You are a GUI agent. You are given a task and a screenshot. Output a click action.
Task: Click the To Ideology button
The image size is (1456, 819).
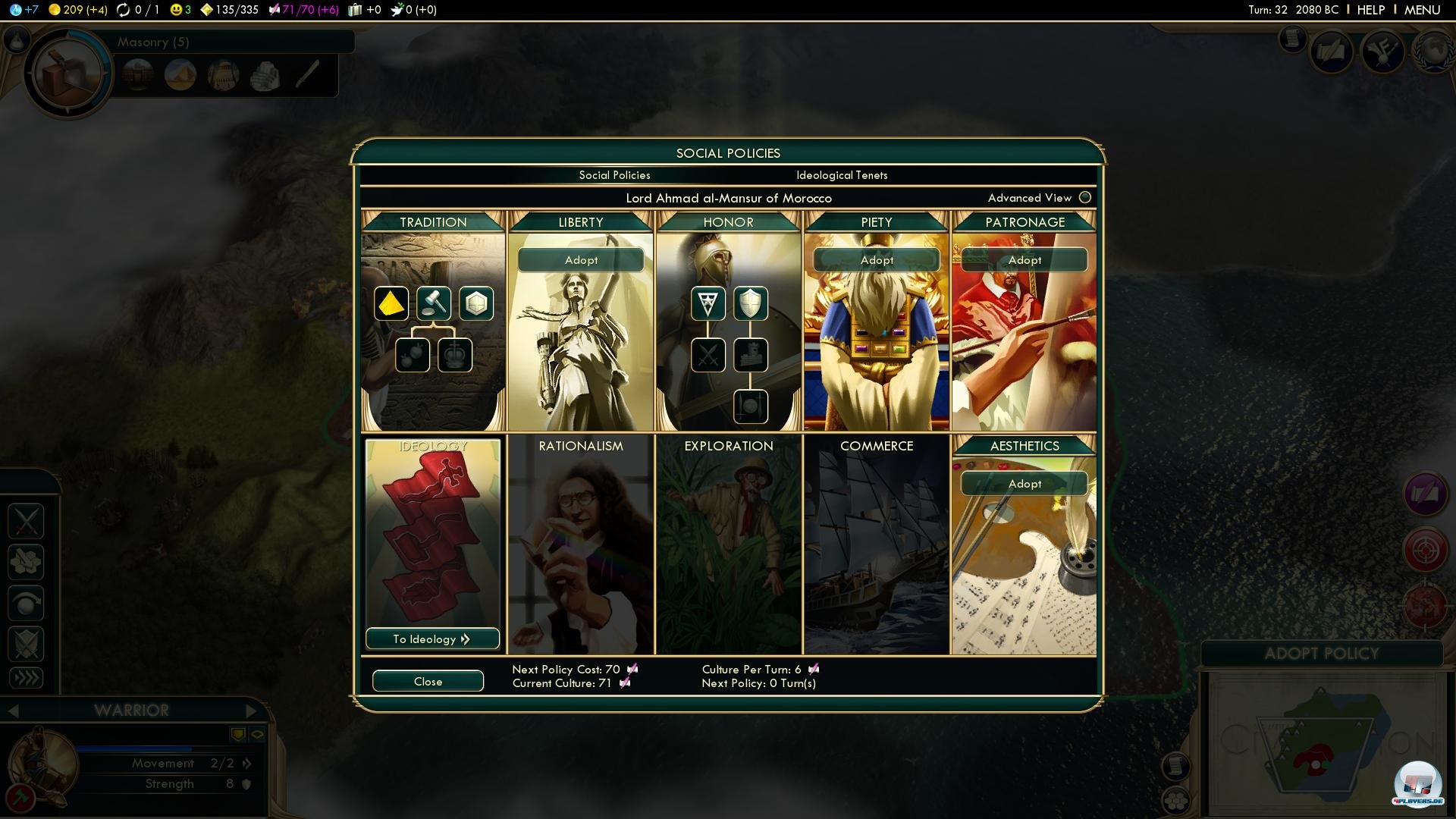point(432,639)
